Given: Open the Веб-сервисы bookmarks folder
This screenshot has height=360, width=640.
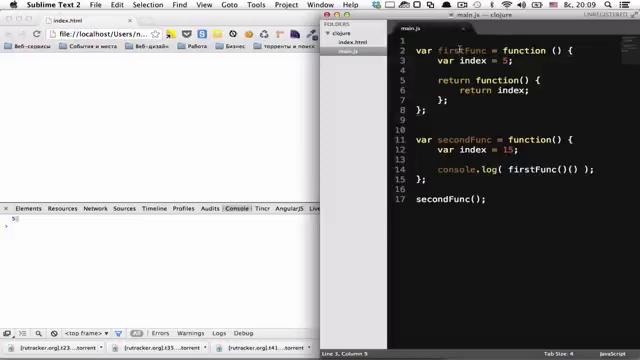Looking at the screenshot, I should click(x=27, y=46).
